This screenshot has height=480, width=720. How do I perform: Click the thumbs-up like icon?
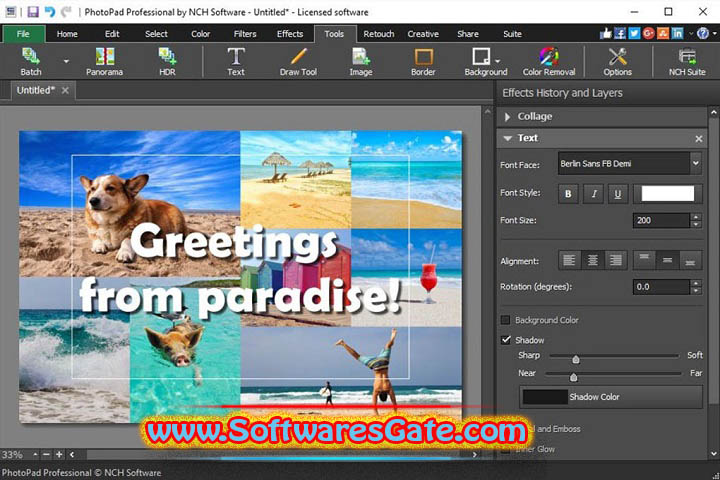click(x=606, y=33)
